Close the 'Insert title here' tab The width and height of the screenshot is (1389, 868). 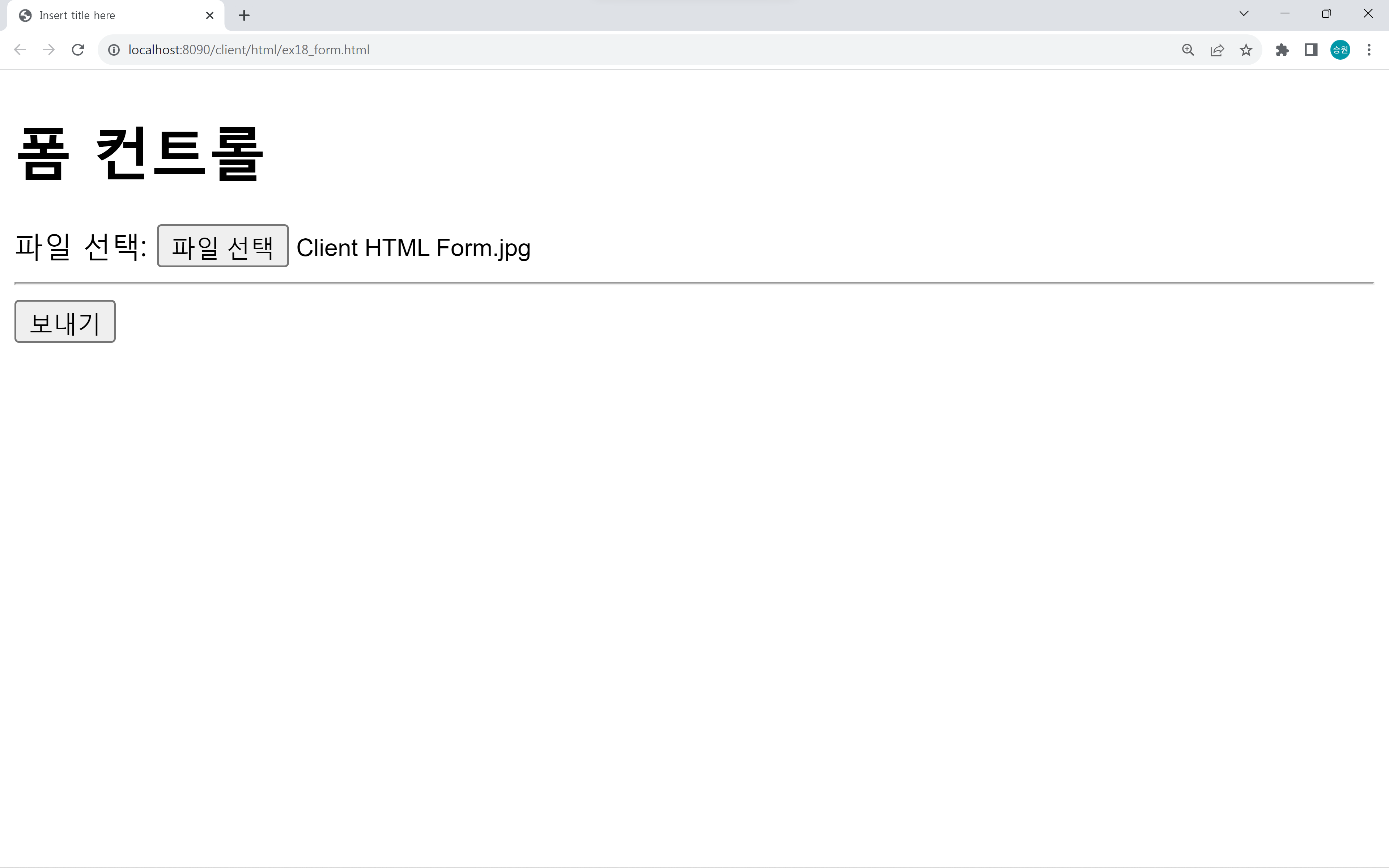point(209,16)
